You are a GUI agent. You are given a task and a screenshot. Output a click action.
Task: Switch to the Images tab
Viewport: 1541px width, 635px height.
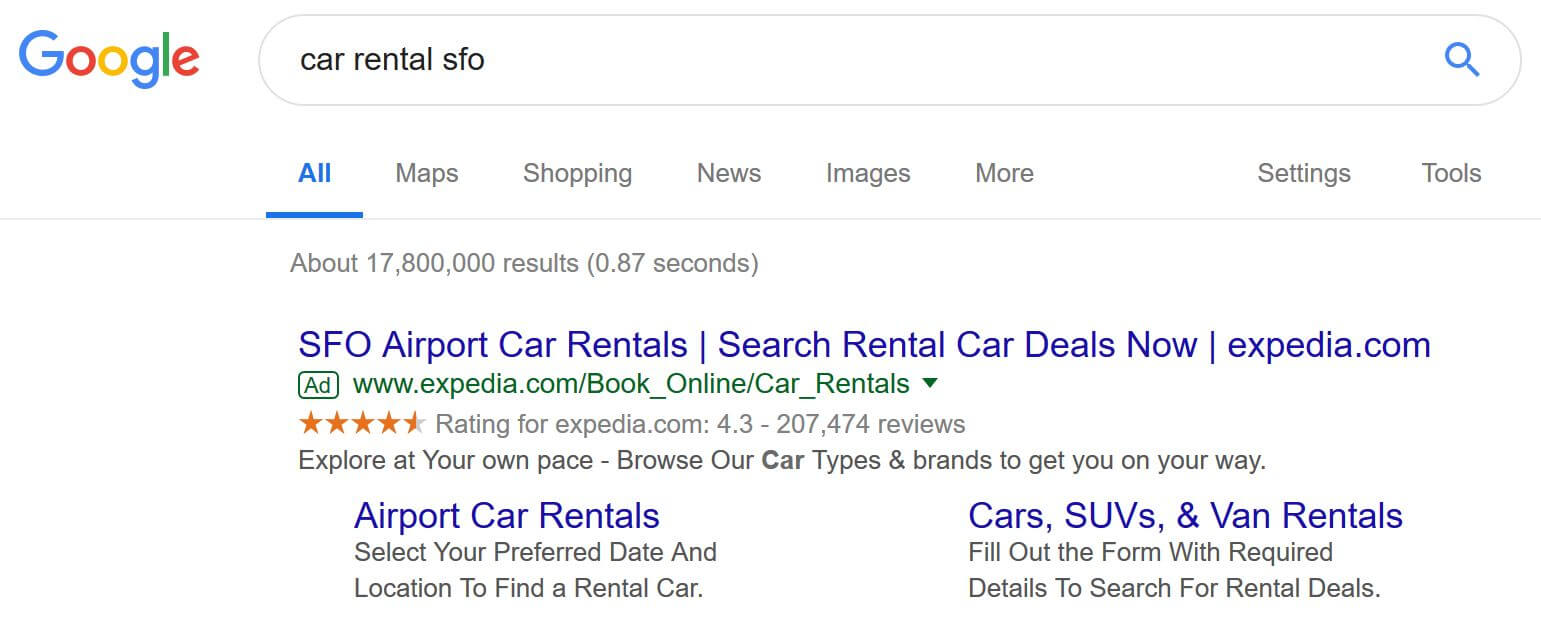[x=867, y=173]
